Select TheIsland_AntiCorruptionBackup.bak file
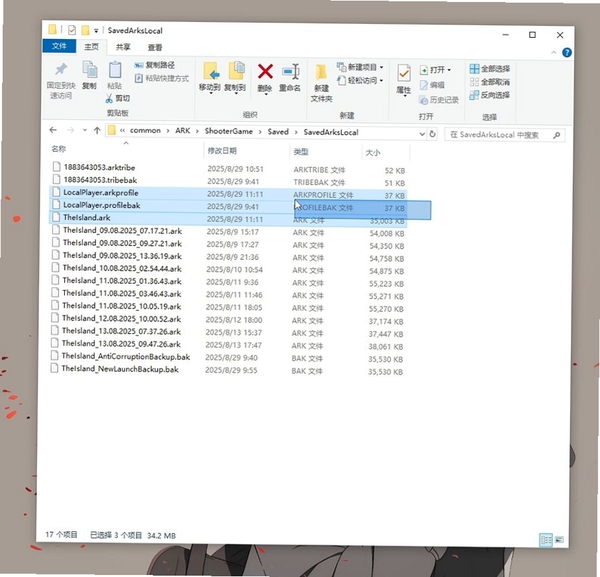Image resolution: width=600 pixels, height=577 pixels. point(126,357)
